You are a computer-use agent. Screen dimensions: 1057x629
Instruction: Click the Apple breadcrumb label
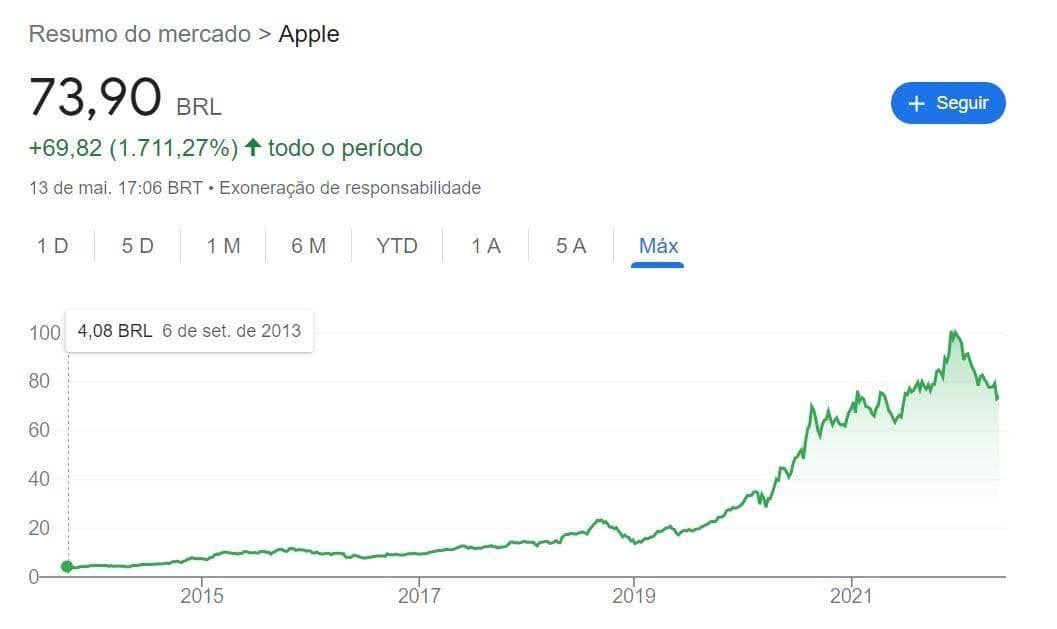tap(310, 34)
